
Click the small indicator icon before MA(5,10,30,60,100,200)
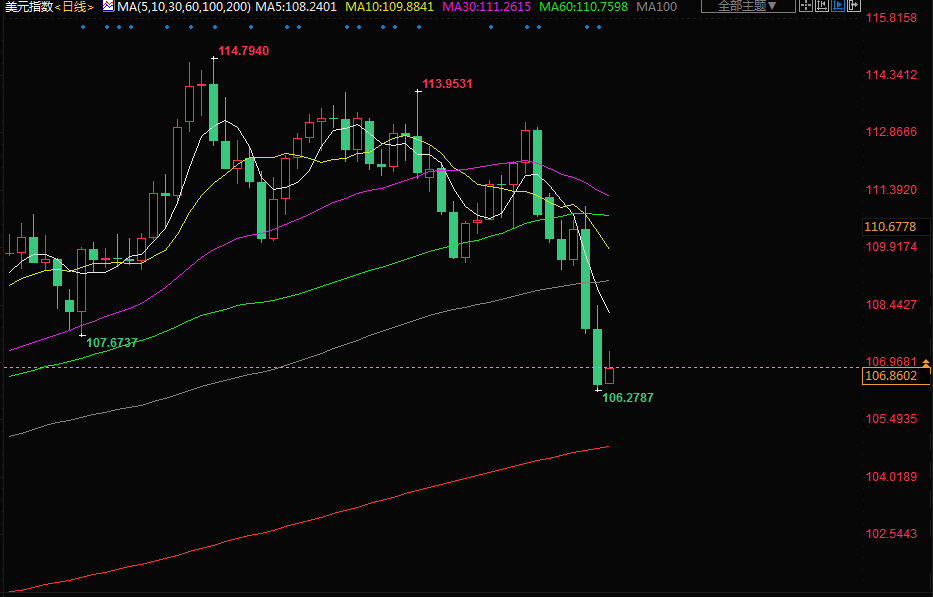pyautogui.click(x=107, y=6)
